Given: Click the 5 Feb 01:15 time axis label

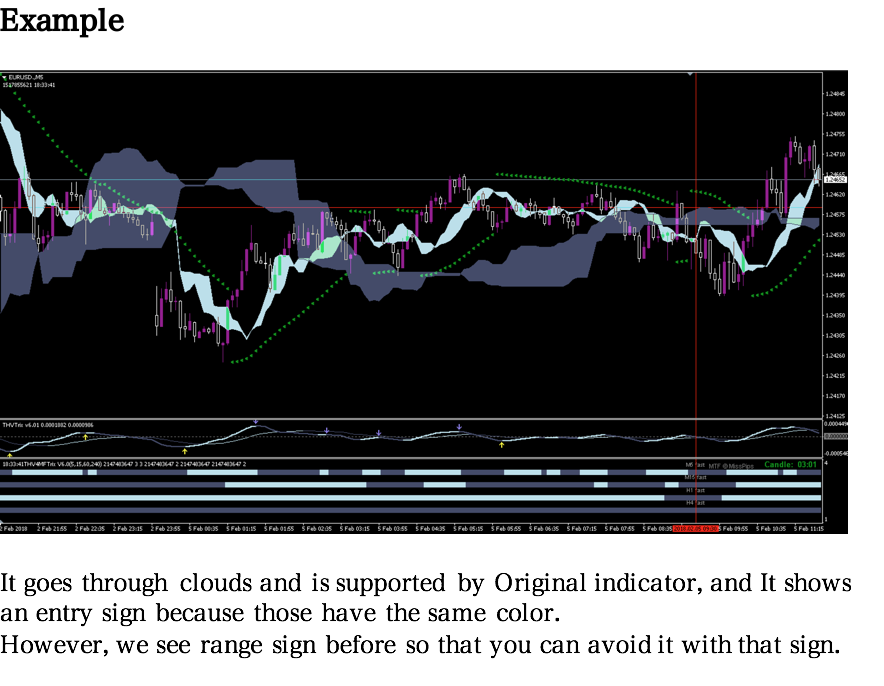Looking at the screenshot, I should coord(241,529).
